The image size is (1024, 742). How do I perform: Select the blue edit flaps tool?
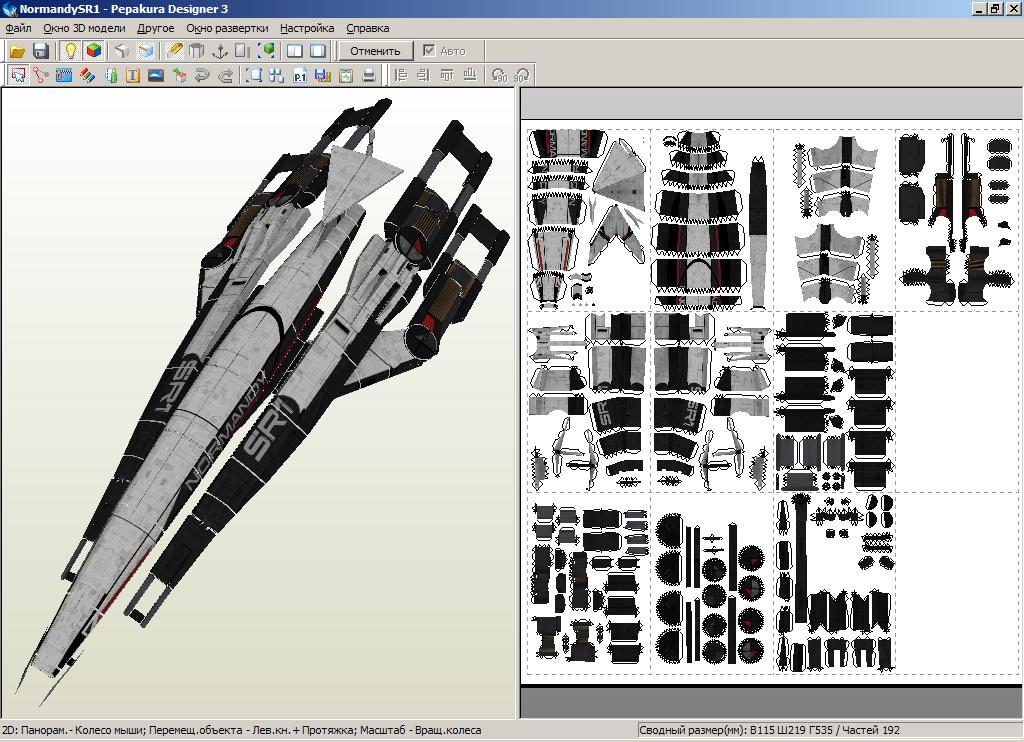click(x=63, y=75)
